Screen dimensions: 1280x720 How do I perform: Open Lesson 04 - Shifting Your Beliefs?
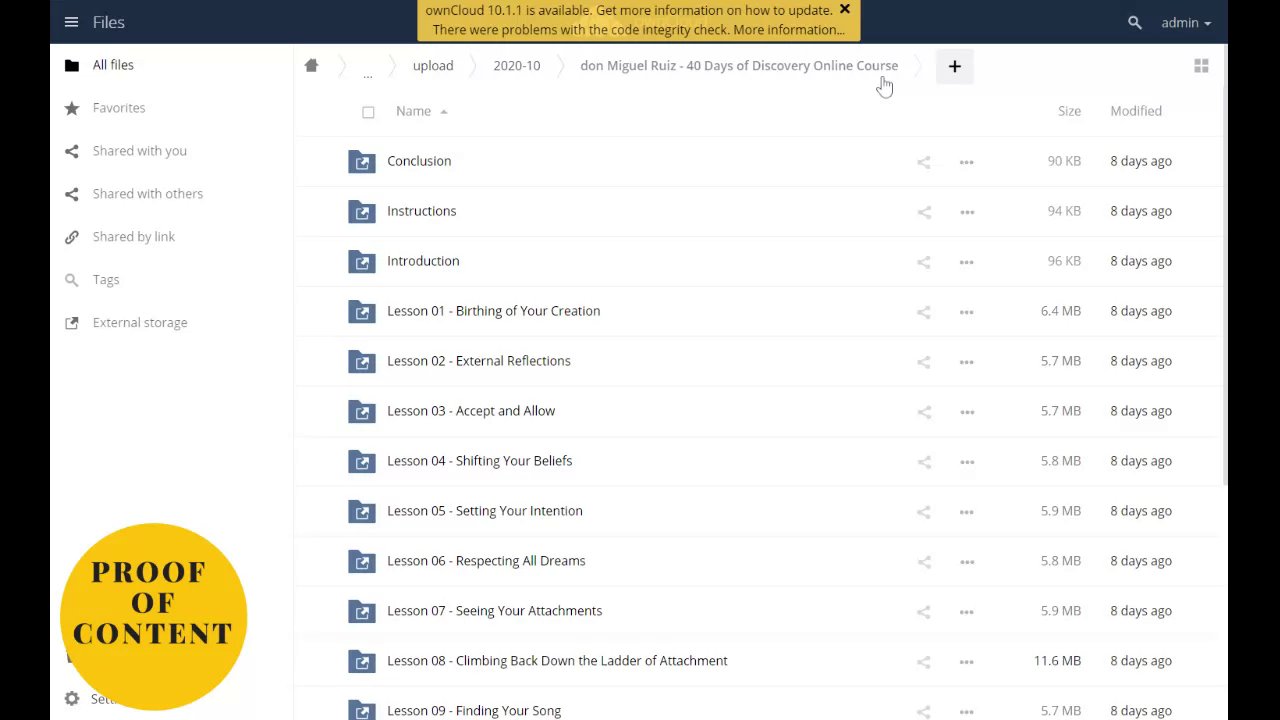(x=479, y=461)
